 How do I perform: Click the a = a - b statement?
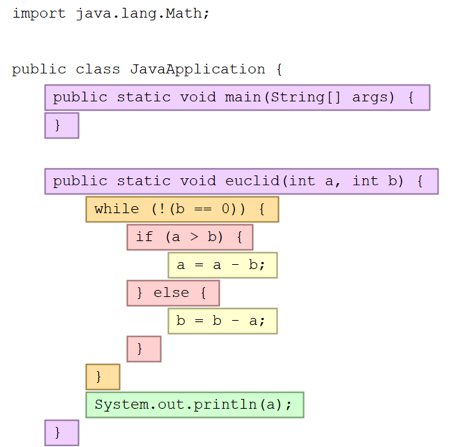[223, 265]
